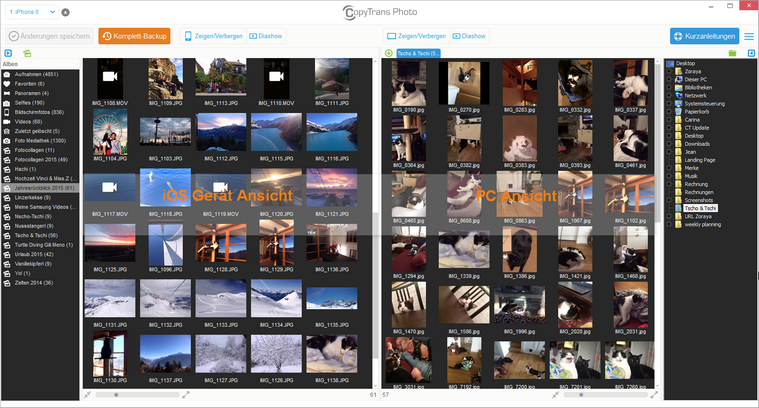Expand the Bibliotheken tree node

[669, 85]
